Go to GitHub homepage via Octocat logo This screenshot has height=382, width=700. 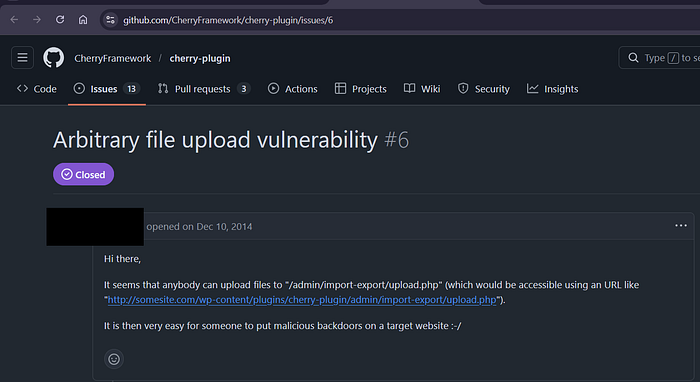(x=54, y=58)
